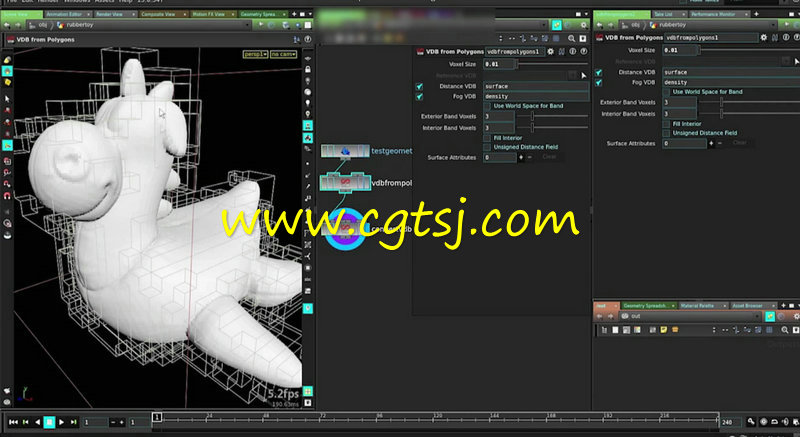
Task: Click the rubbertoy node icon in the viewport path
Action: [x=61, y=25]
